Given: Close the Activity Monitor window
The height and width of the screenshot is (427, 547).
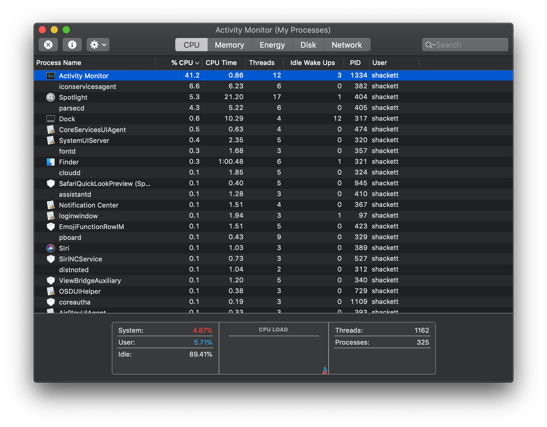Looking at the screenshot, I should tap(43, 30).
